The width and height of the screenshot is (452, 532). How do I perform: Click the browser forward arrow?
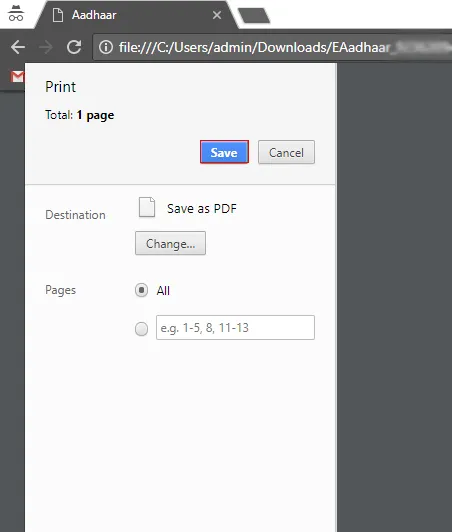point(46,47)
